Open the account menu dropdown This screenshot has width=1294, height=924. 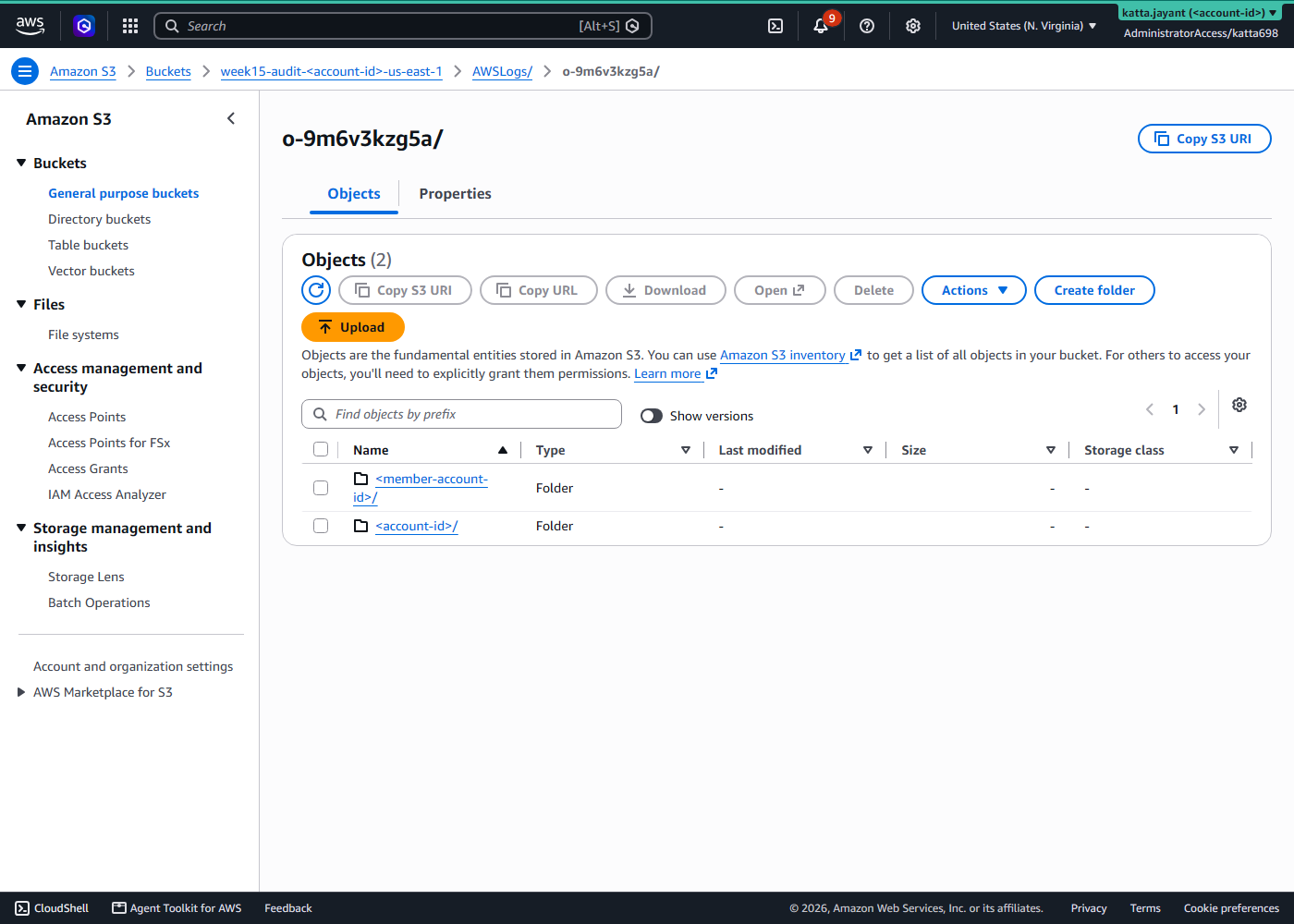coord(1199,13)
